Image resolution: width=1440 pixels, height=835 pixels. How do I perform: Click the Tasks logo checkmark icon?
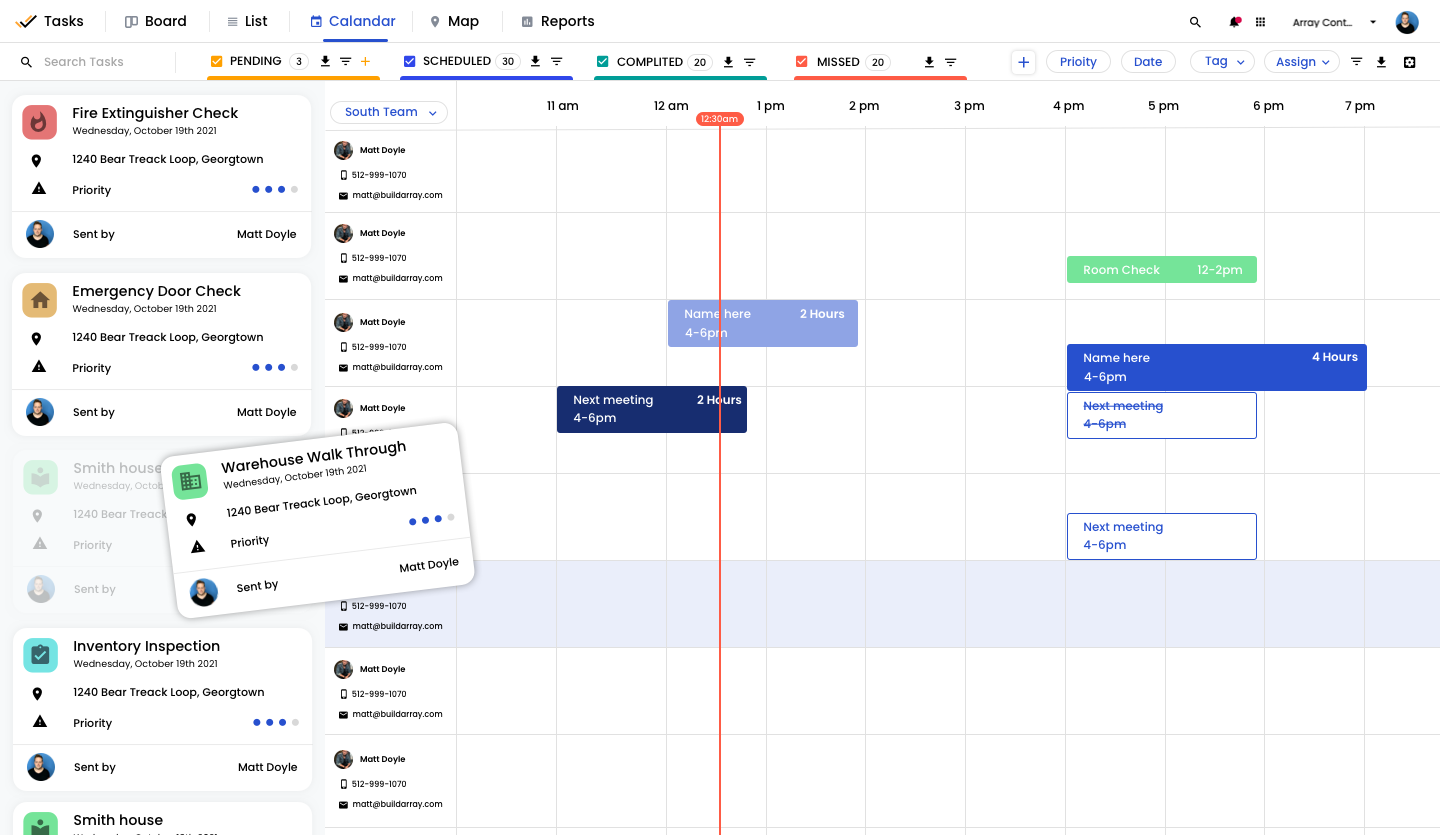[26, 21]
